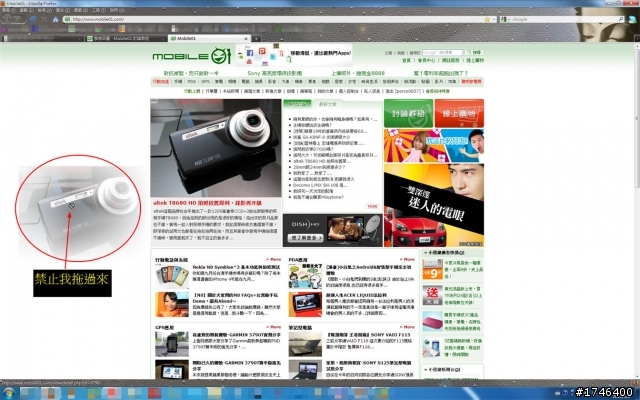Click the last red nav category item

click(471, 82)
